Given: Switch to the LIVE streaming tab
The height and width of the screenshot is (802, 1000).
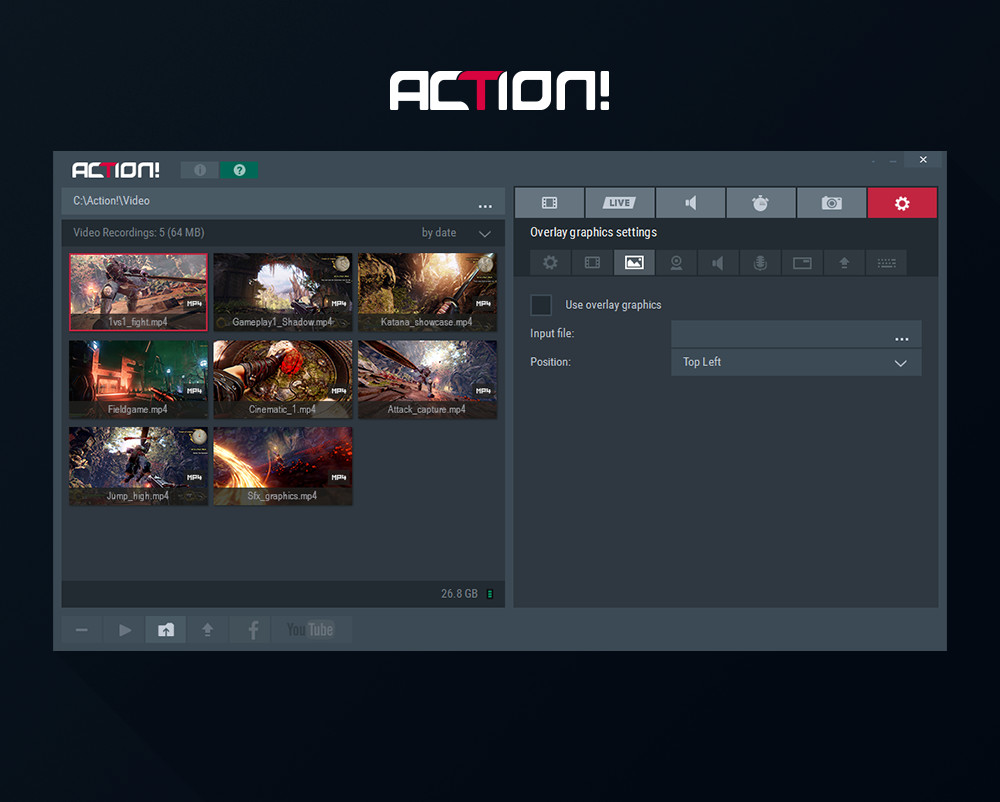Looking at the screenshot, I should [619, 203].
